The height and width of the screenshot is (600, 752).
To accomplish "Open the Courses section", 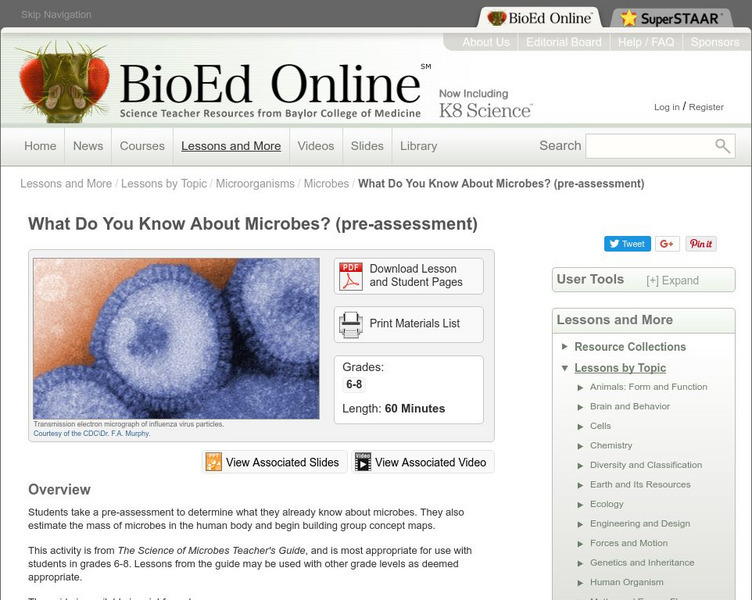I will coord(142,146).
